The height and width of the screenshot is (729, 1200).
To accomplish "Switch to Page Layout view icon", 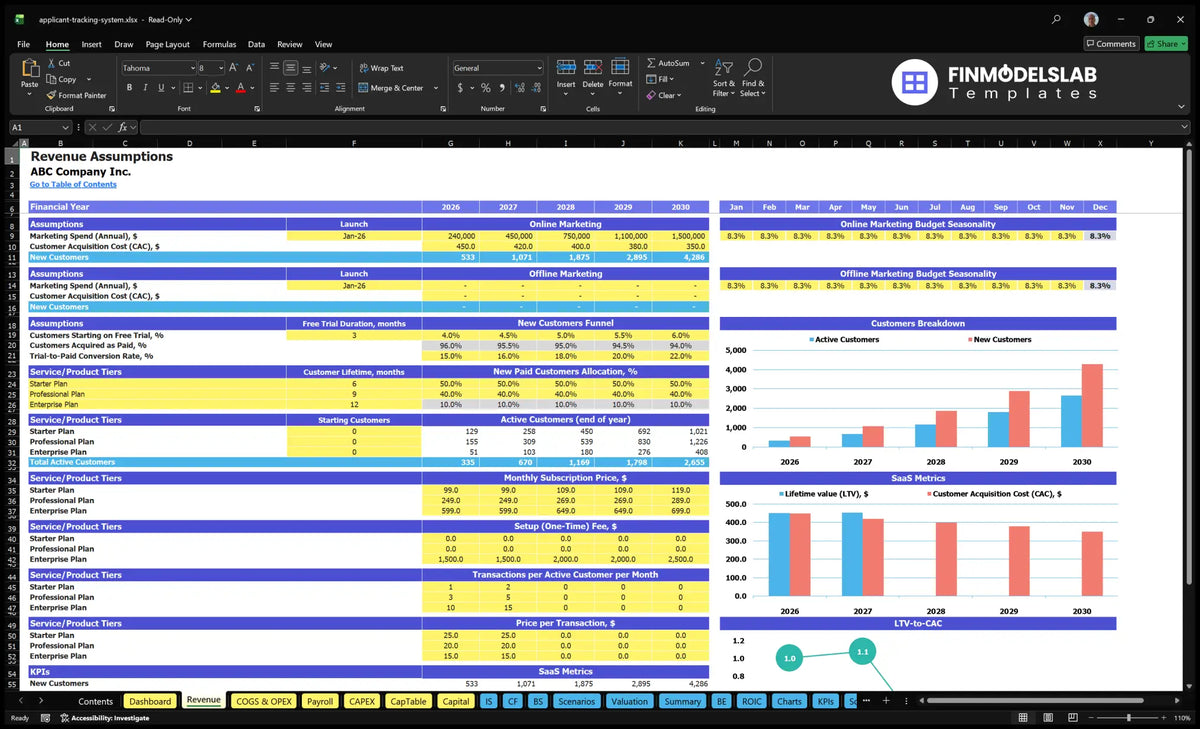I will click(x=1047, y=718).
